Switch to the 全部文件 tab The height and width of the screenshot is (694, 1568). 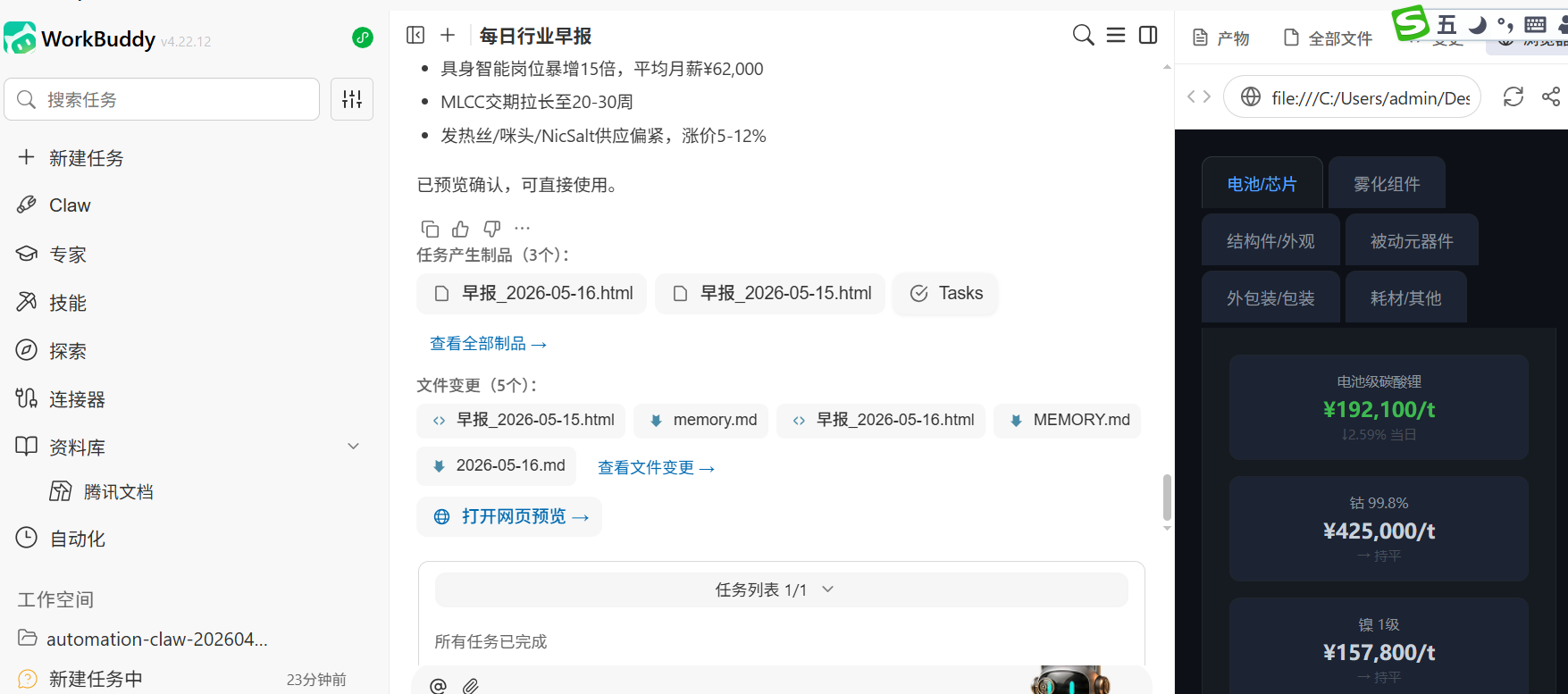pyautogui.click(x=1328, y=38)
